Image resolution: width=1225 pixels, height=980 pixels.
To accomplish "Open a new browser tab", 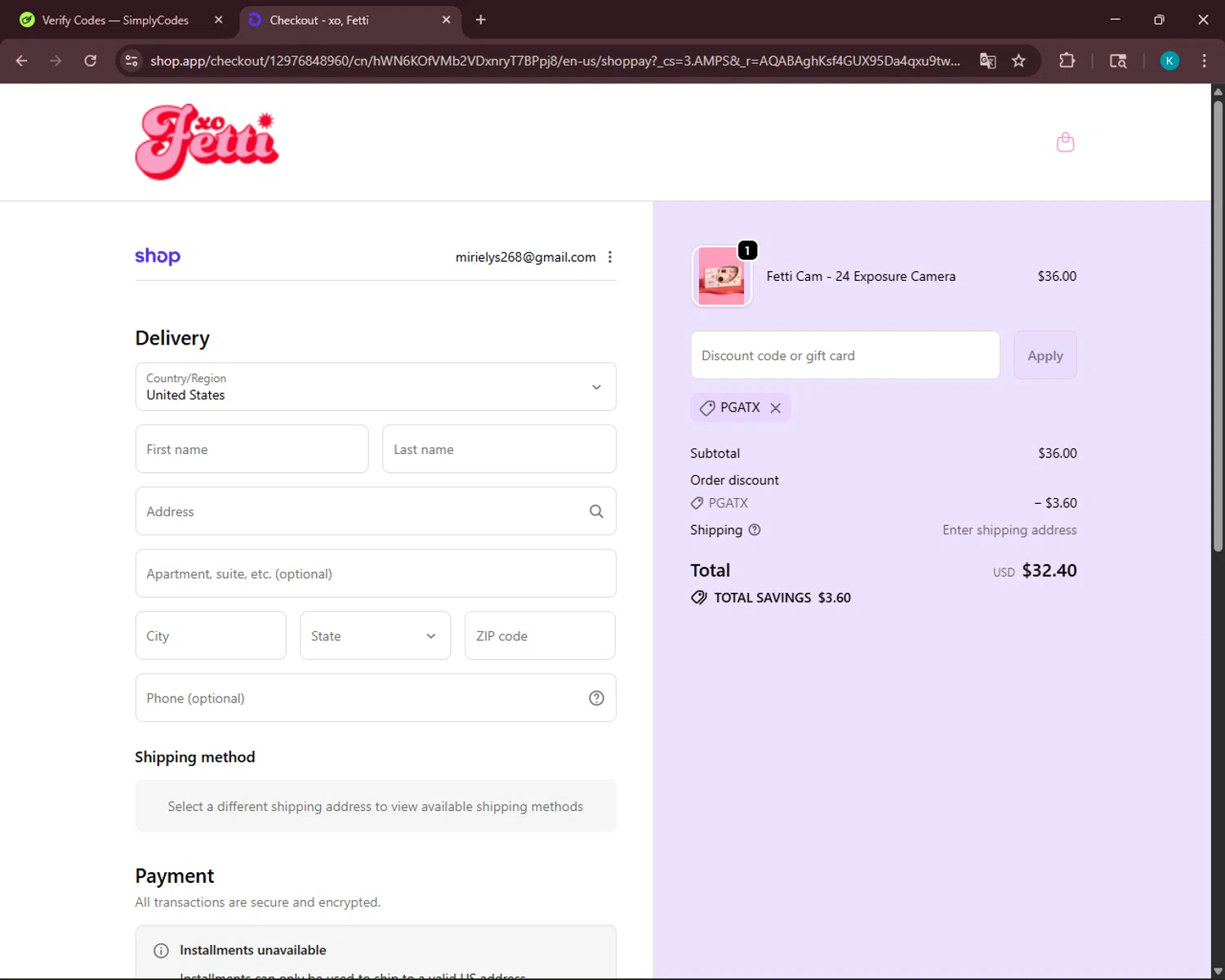I will 481,20.
